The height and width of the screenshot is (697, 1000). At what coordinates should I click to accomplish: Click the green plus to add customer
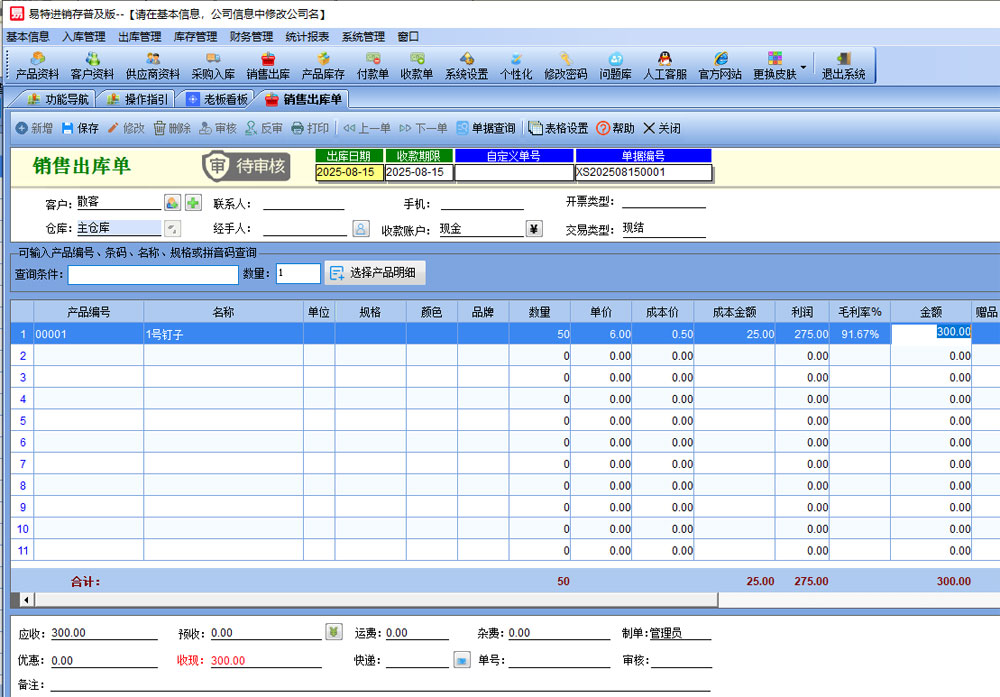tap(193, 203)
